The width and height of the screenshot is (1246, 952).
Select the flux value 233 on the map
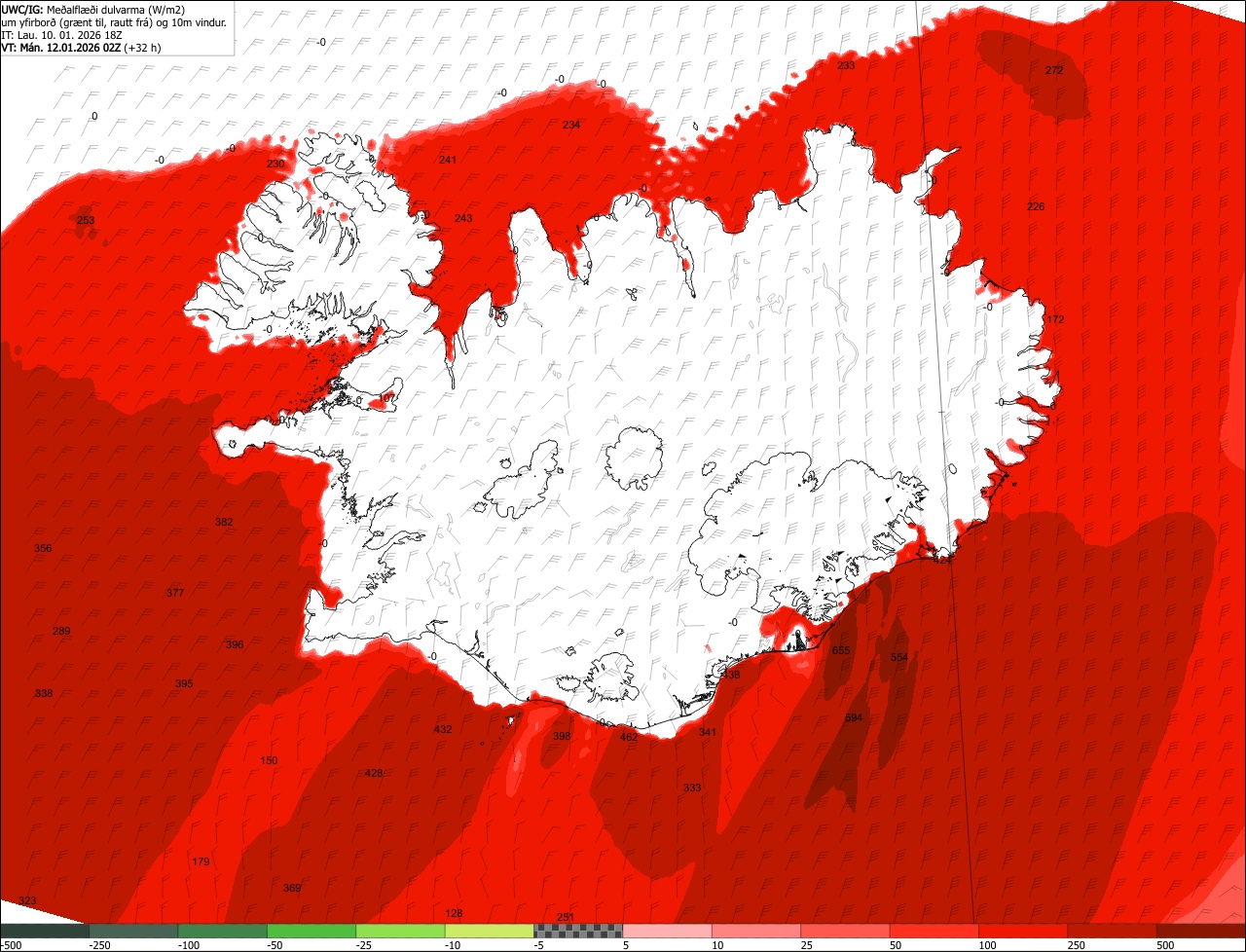point(846,65)
